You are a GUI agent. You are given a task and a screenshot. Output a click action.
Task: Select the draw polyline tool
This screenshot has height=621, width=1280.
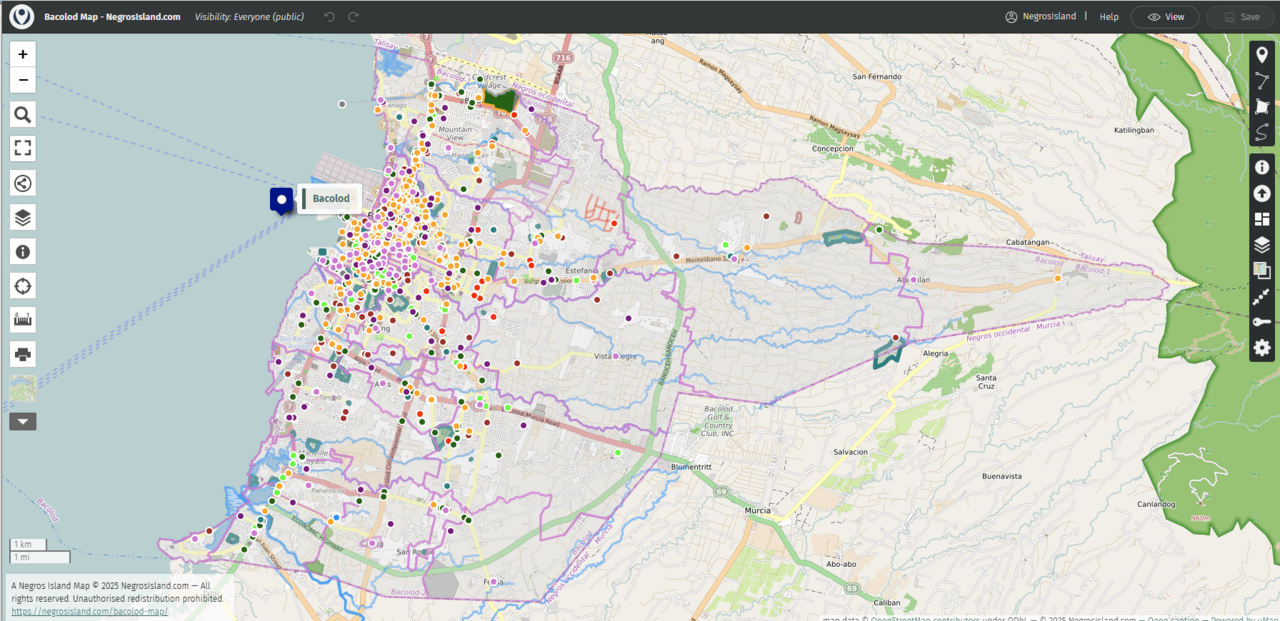pyautogui.click(x=1262, y=81)
